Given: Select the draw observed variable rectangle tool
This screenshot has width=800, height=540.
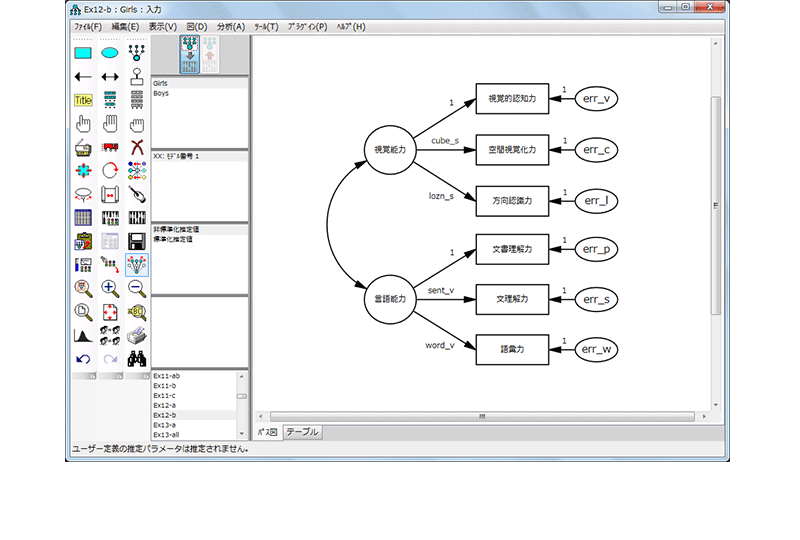Looking at the screenshot, I should [x=83, y=52].
